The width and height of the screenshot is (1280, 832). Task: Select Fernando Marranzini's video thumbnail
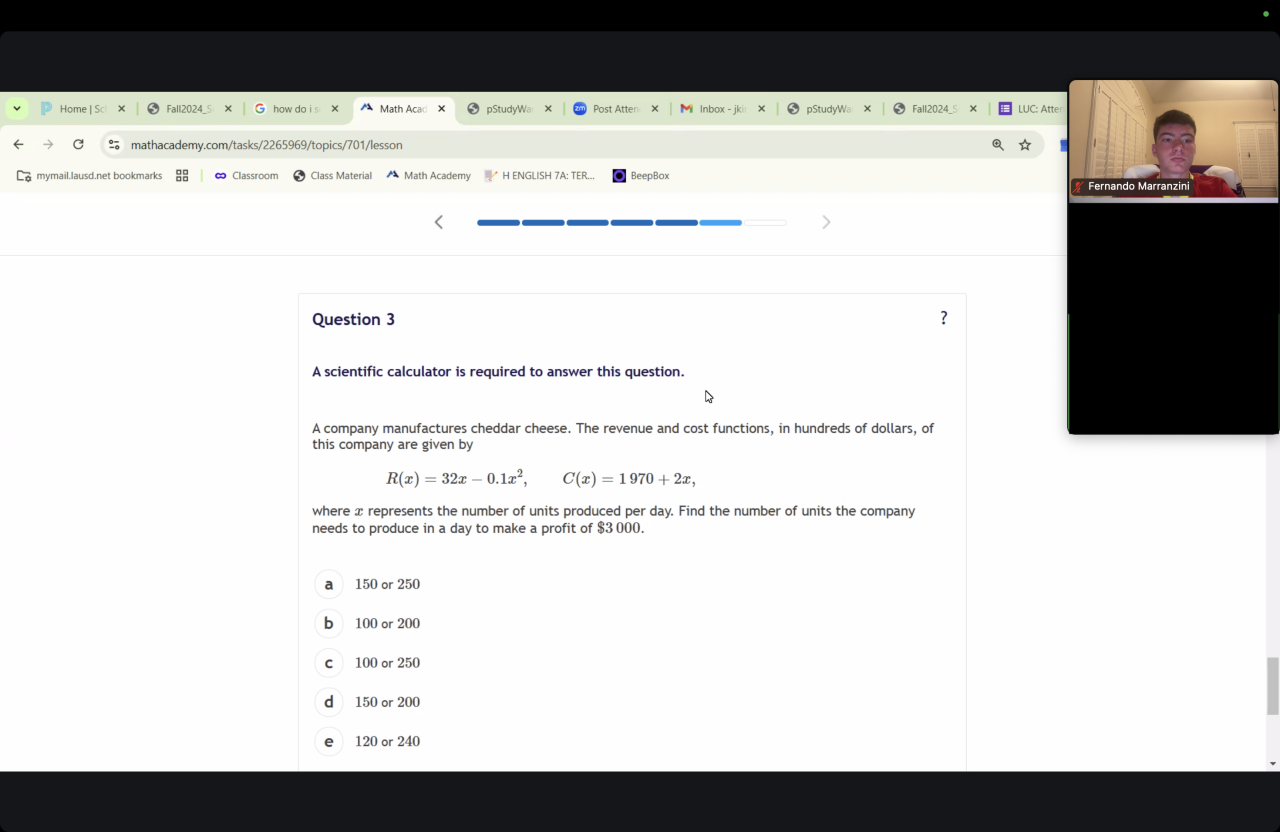click(1173, 141)
